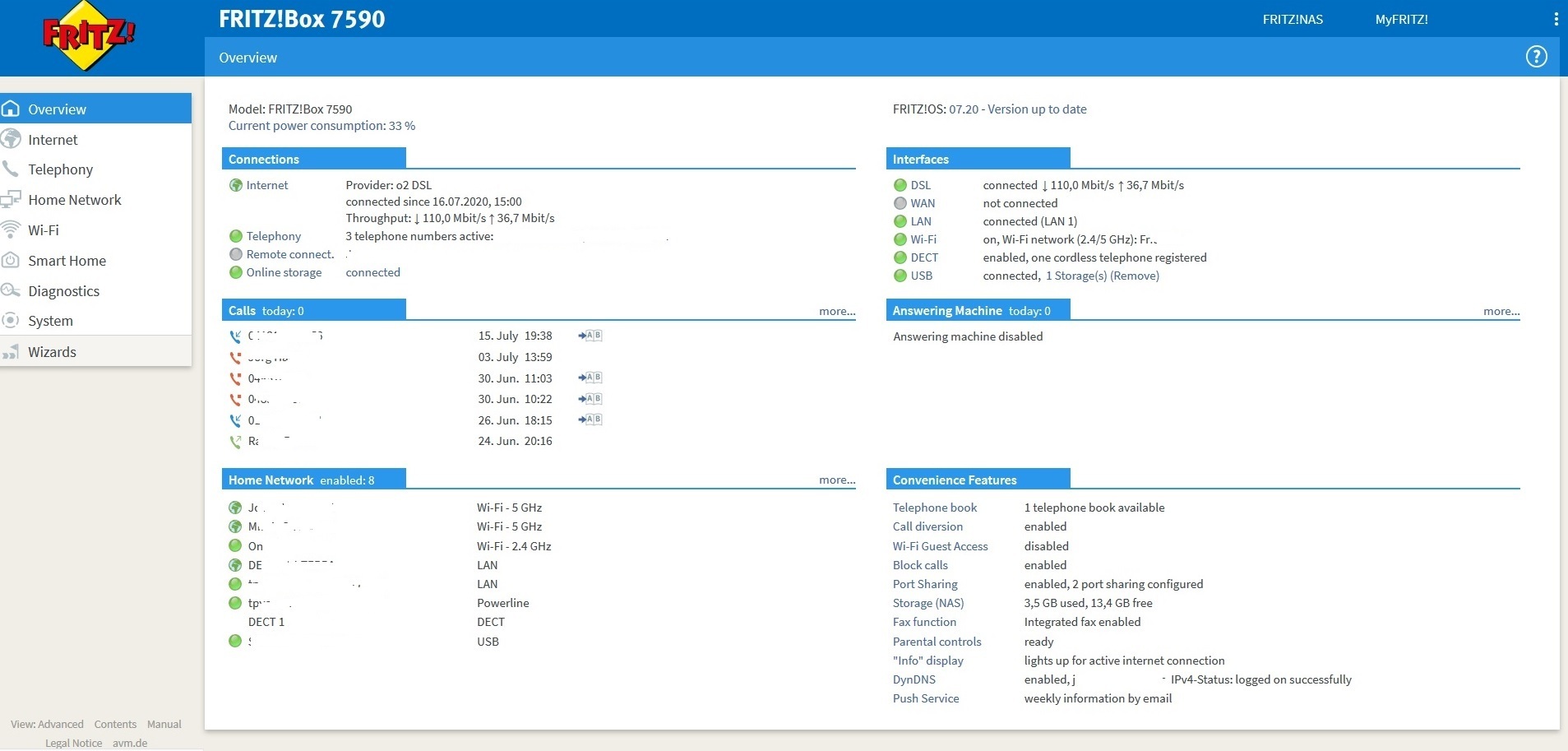Click more... link in Calls section
Screen dimensions: 1568x751
pos(837,311)
